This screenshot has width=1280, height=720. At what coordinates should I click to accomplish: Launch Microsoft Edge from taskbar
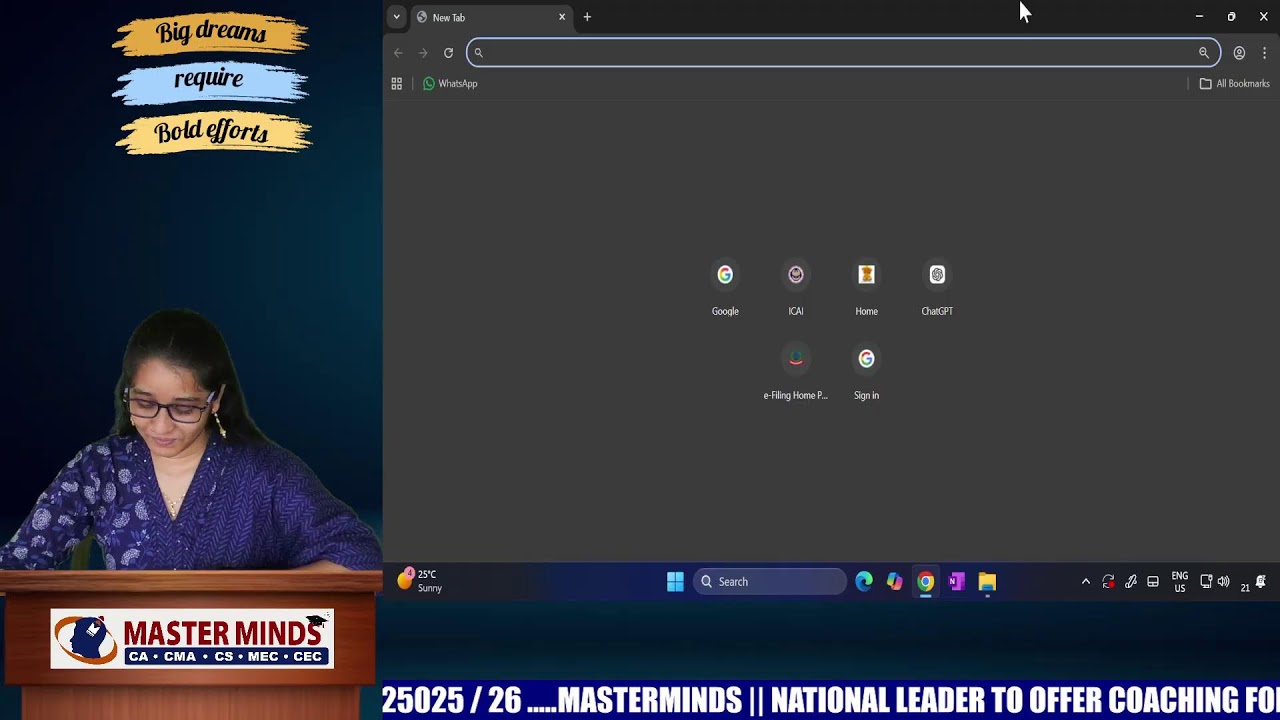[x=864, y=582]
